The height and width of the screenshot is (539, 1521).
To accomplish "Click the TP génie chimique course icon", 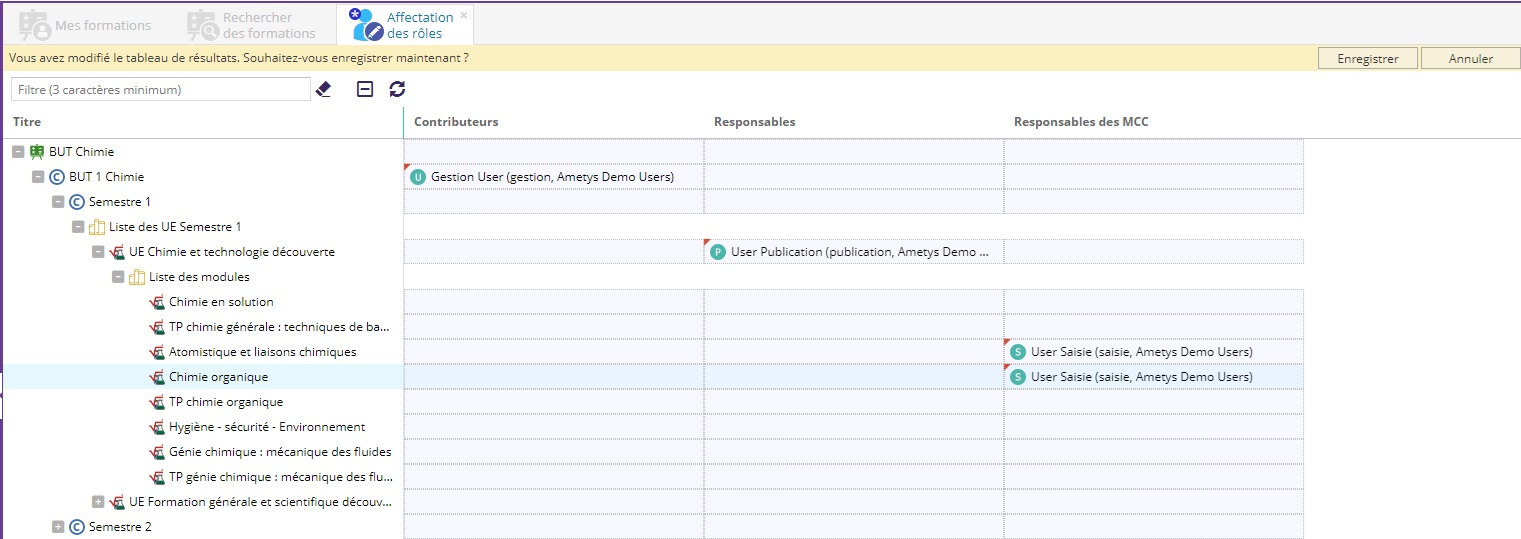I will point(157,477).
